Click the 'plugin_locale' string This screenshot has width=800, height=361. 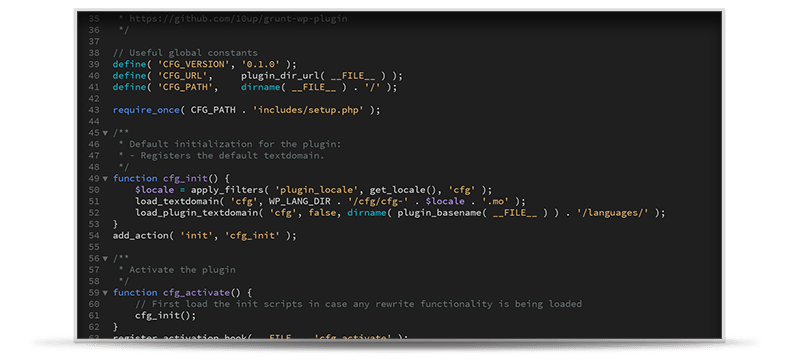[x=316, y=190]
